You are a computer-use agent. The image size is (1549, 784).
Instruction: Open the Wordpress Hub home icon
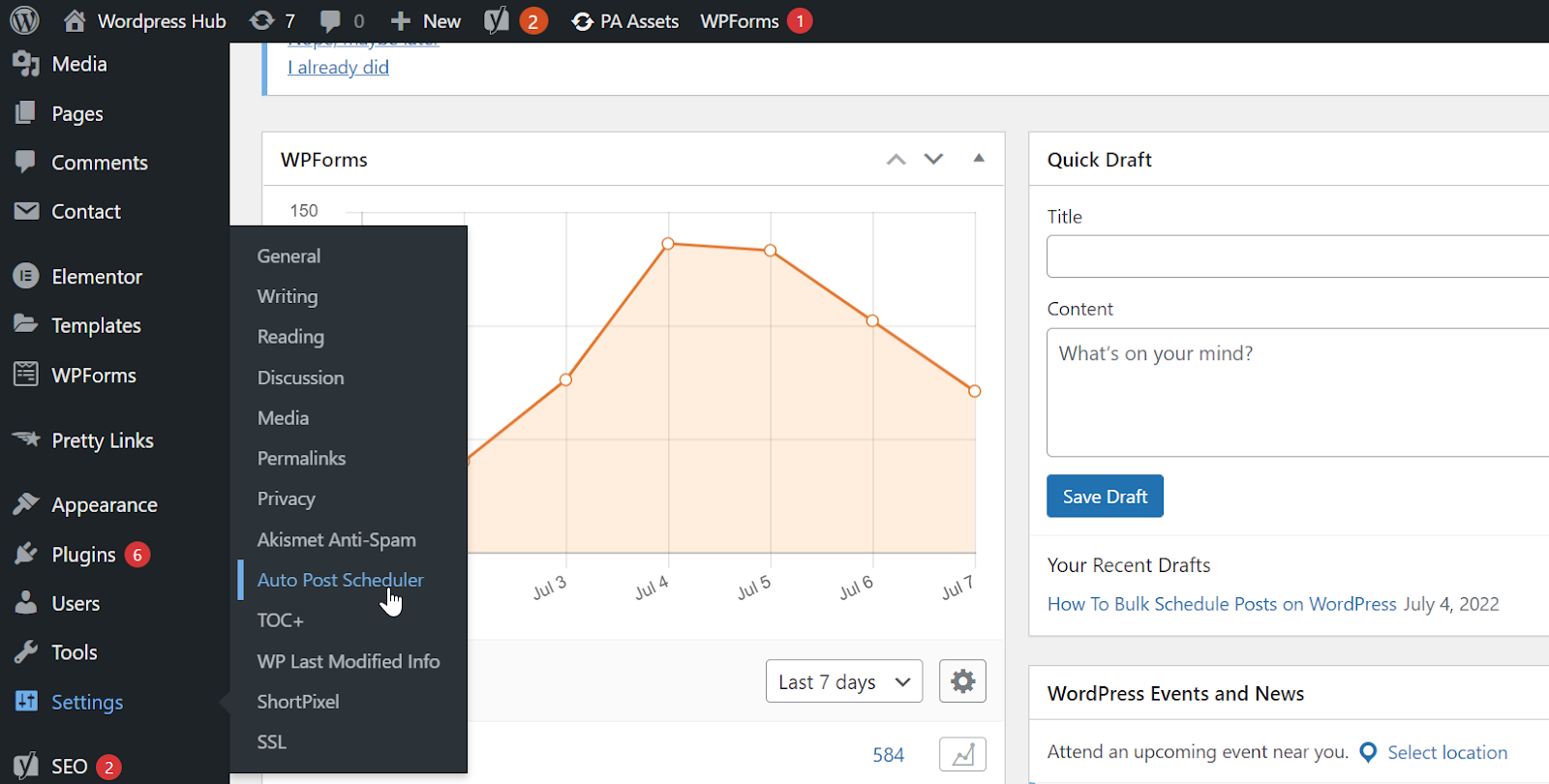[x=75, y=20]
